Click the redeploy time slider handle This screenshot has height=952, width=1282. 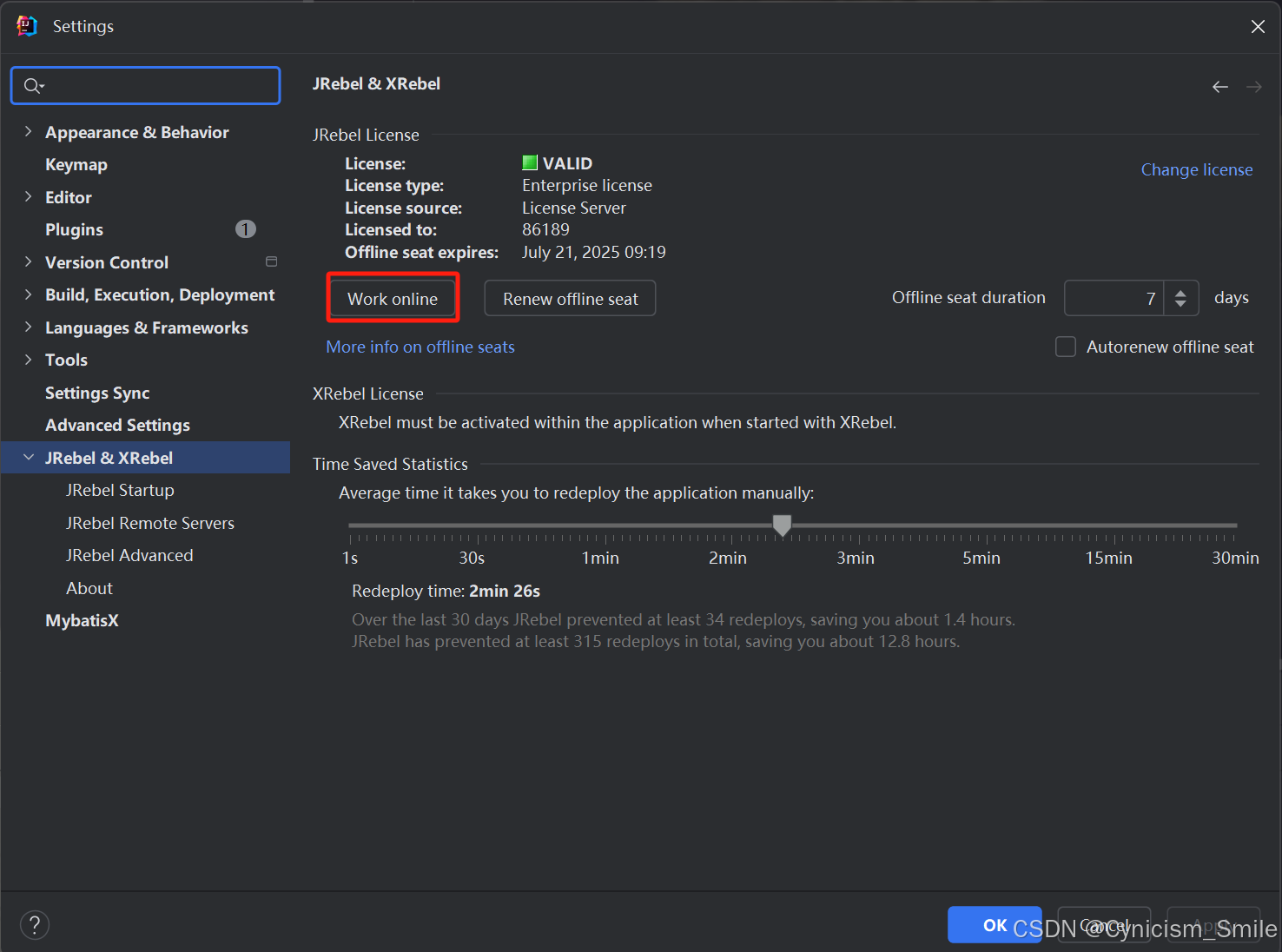point(782,525)
